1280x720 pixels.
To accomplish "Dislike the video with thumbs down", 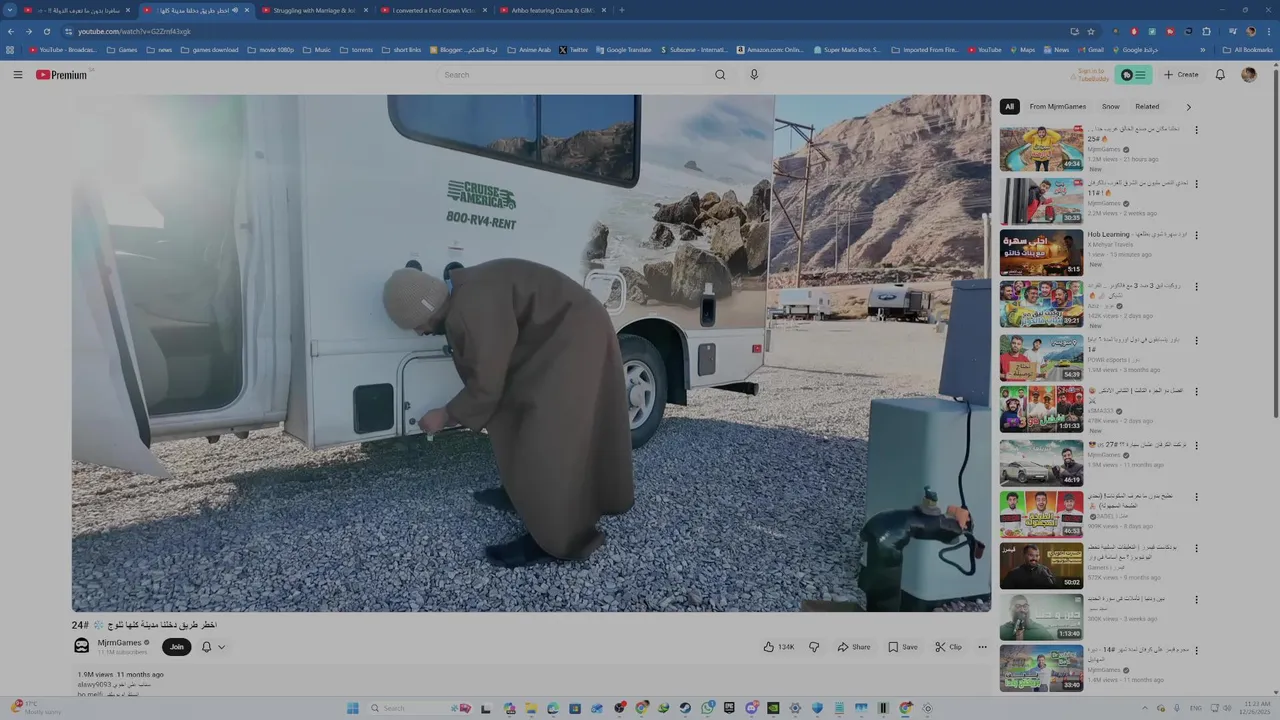I will pos(814,647).
